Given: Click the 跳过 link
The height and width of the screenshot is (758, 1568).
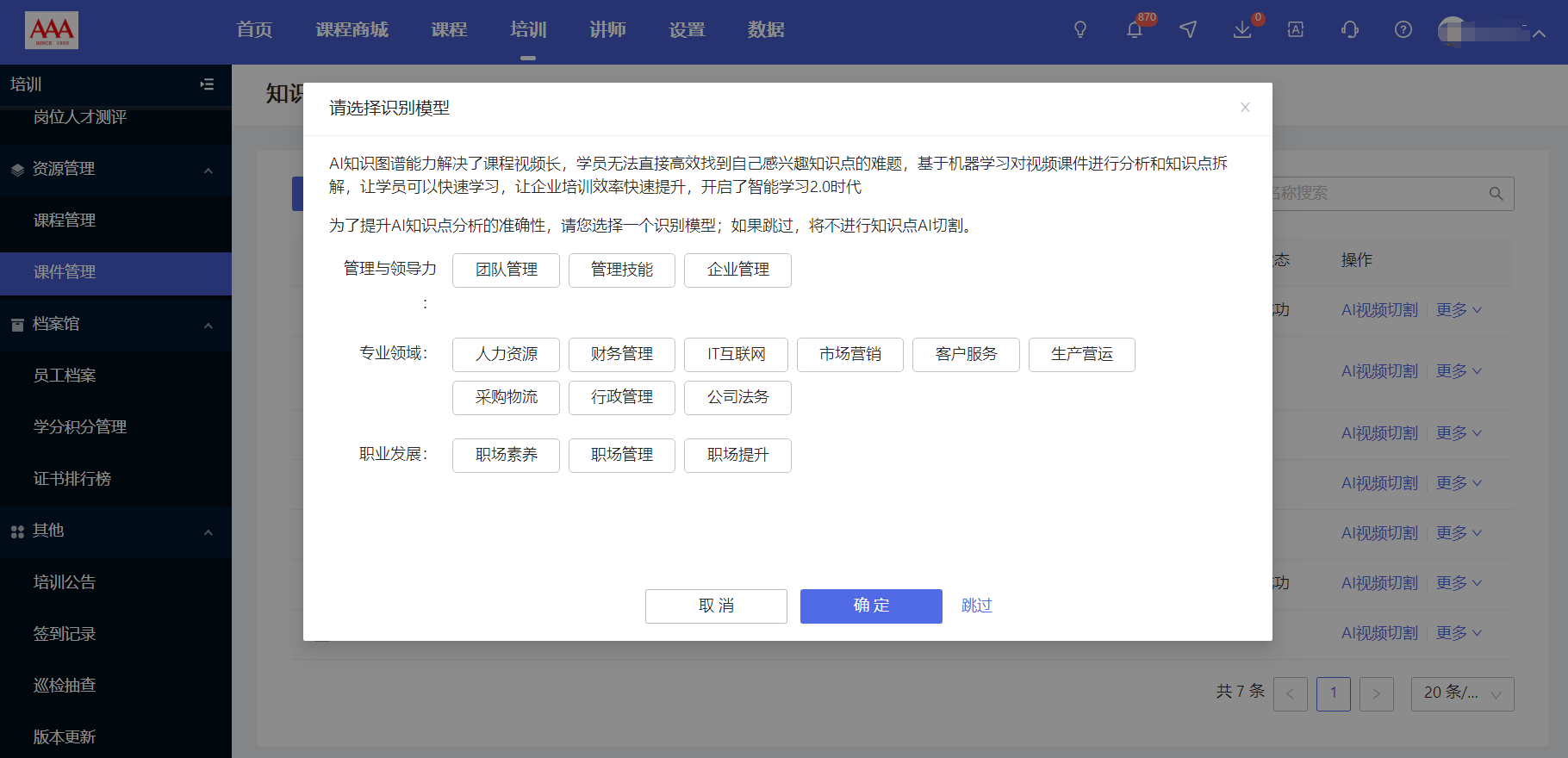Looking at the screenshot, I should (977, 606).
